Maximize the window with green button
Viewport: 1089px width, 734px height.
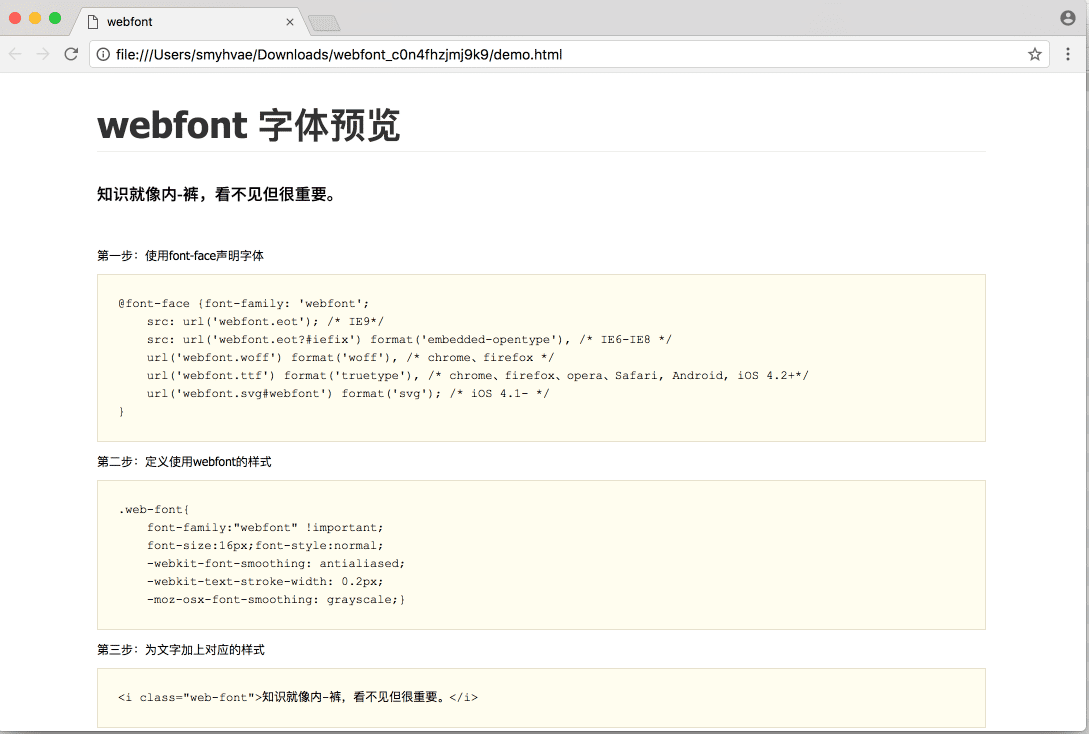(55, 18)
